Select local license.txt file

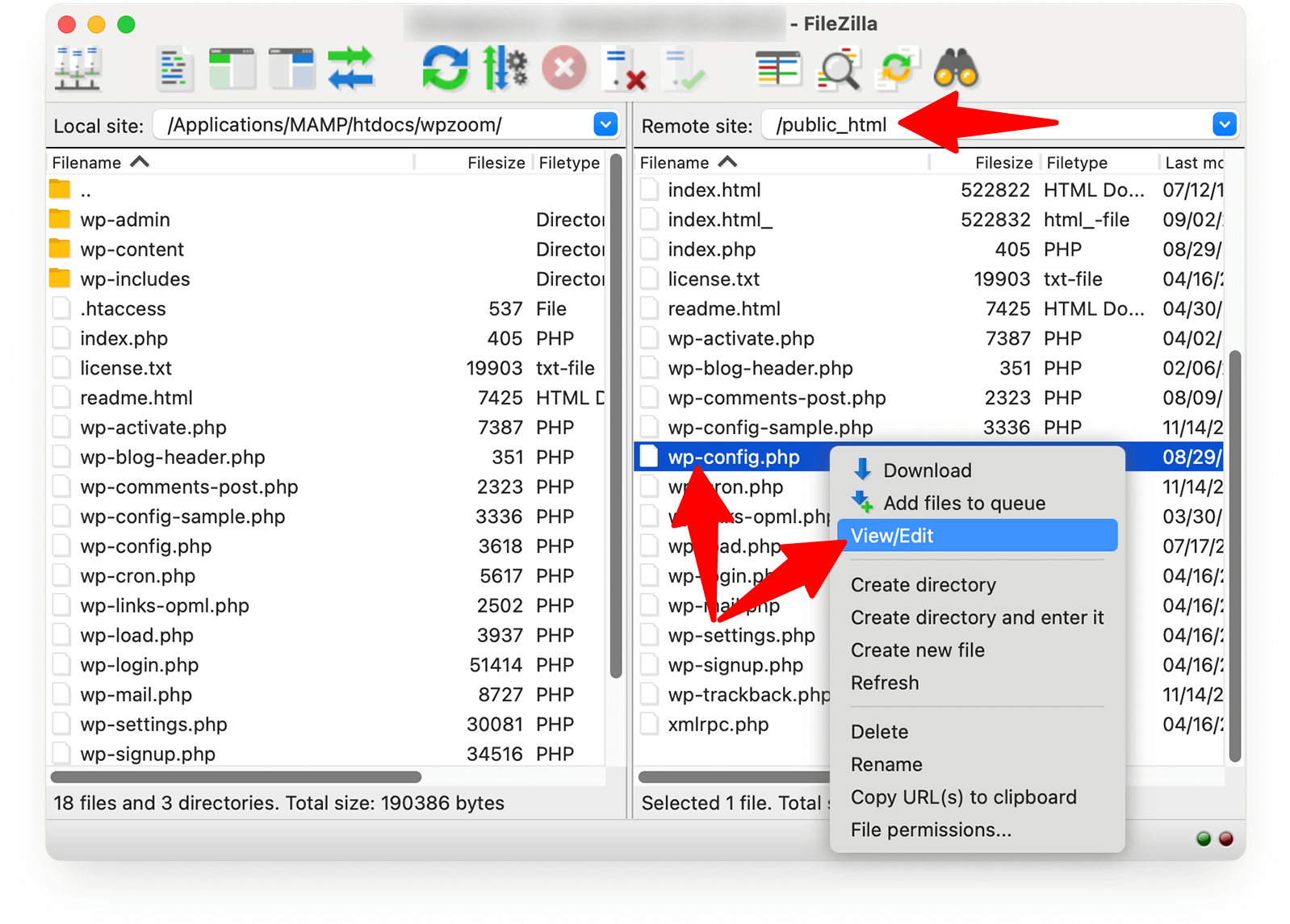(x=326, y=368)
